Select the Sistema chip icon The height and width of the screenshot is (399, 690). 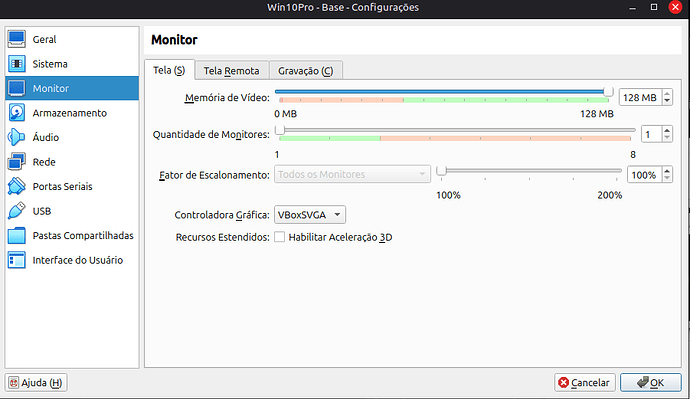pyautogui.click(x=16, y=64)
